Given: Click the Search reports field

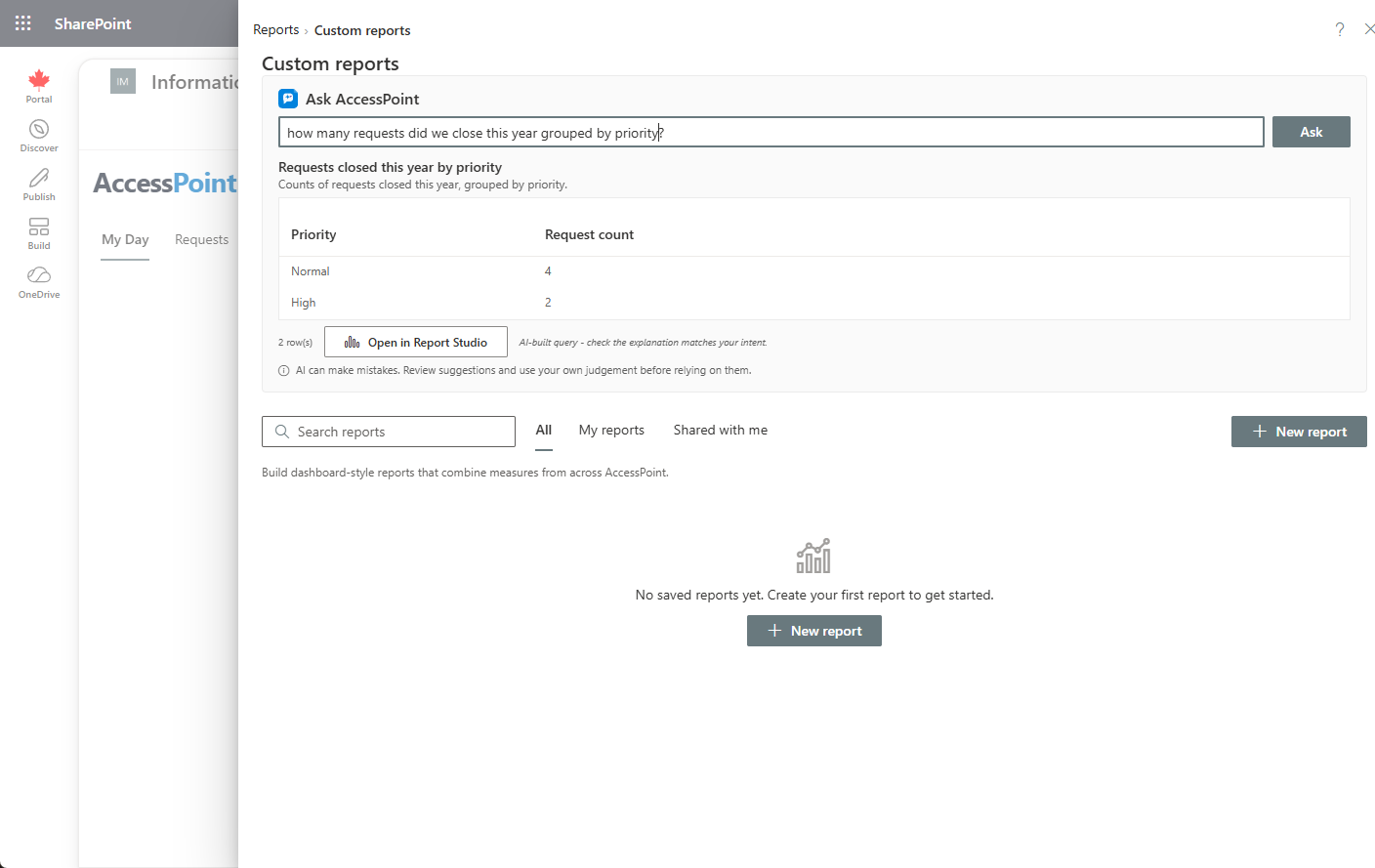Looking at the screenshot, I should click(x=389, y=432).
